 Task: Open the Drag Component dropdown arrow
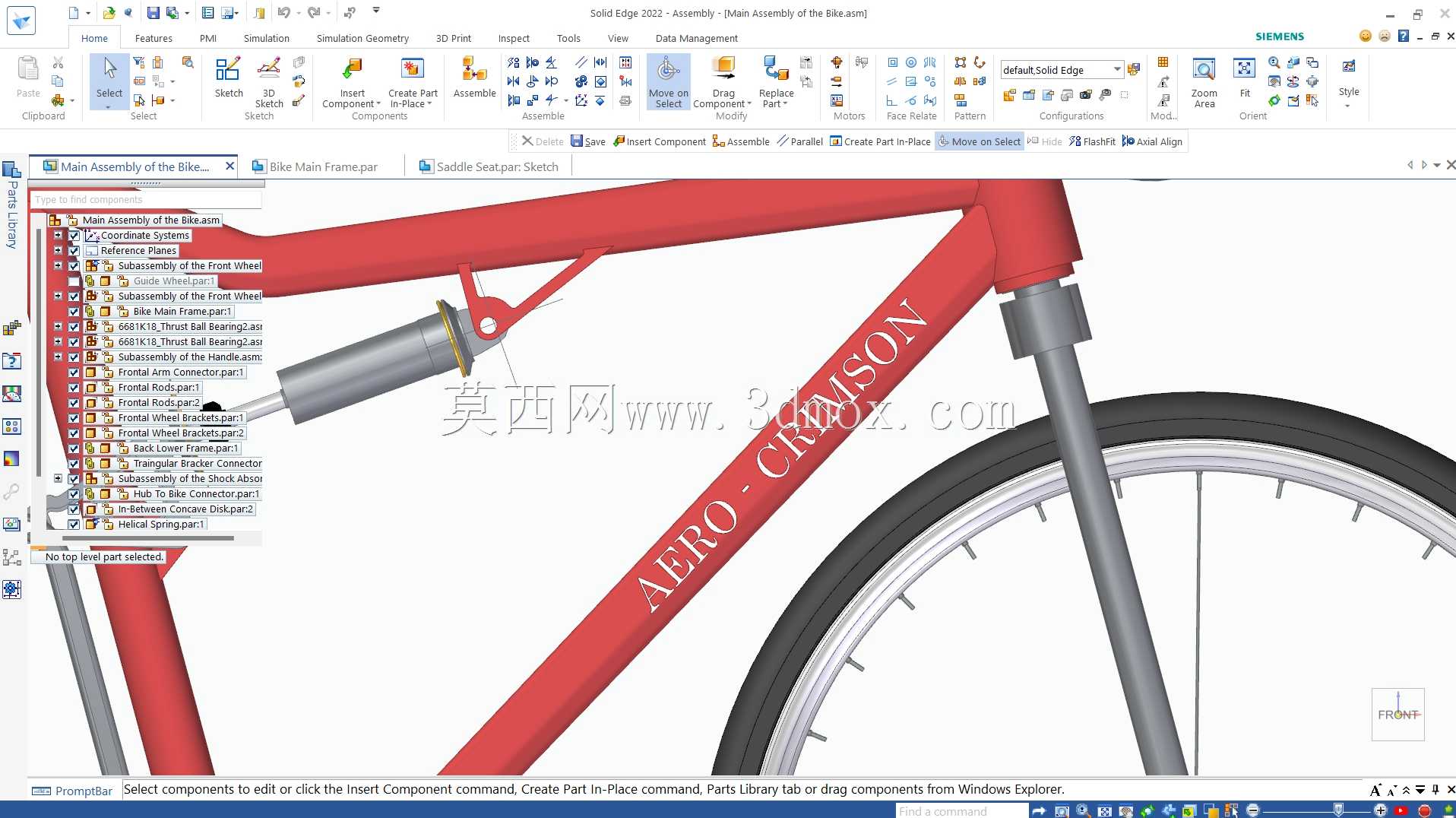(749, 104)
